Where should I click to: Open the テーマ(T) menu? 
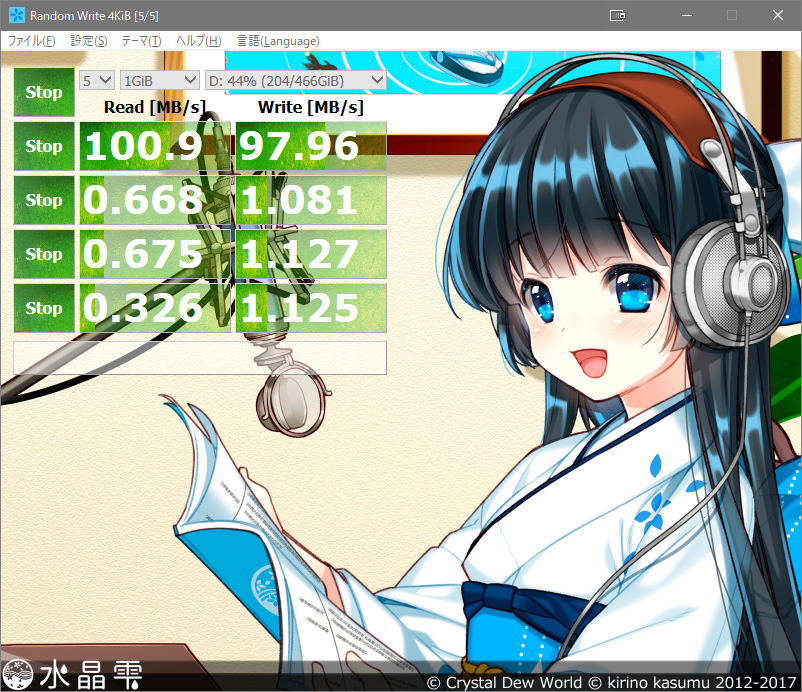[142, 41]
